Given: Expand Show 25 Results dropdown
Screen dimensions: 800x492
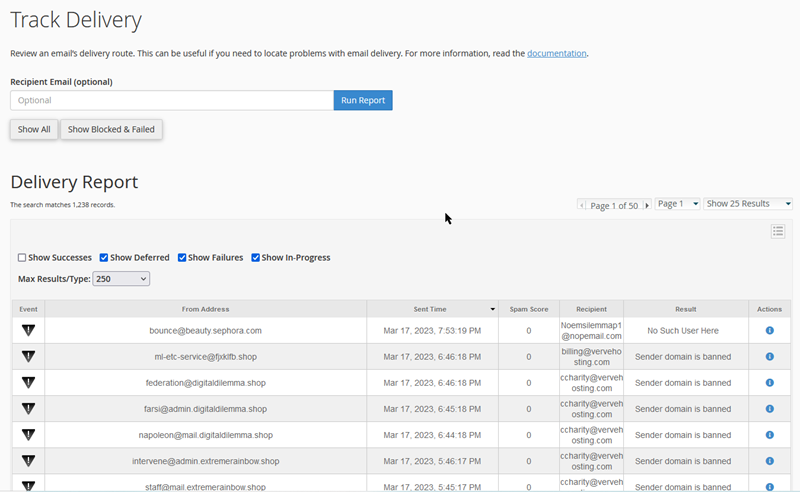Looking at the screenshot, I should click(x=748, y=204).
